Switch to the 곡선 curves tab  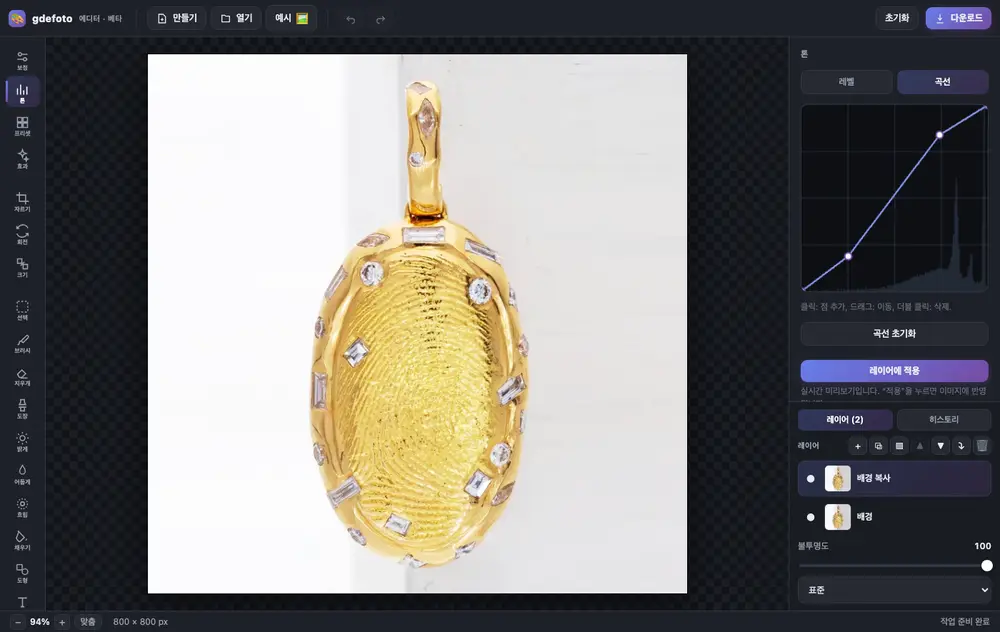(x=943, y=82)
